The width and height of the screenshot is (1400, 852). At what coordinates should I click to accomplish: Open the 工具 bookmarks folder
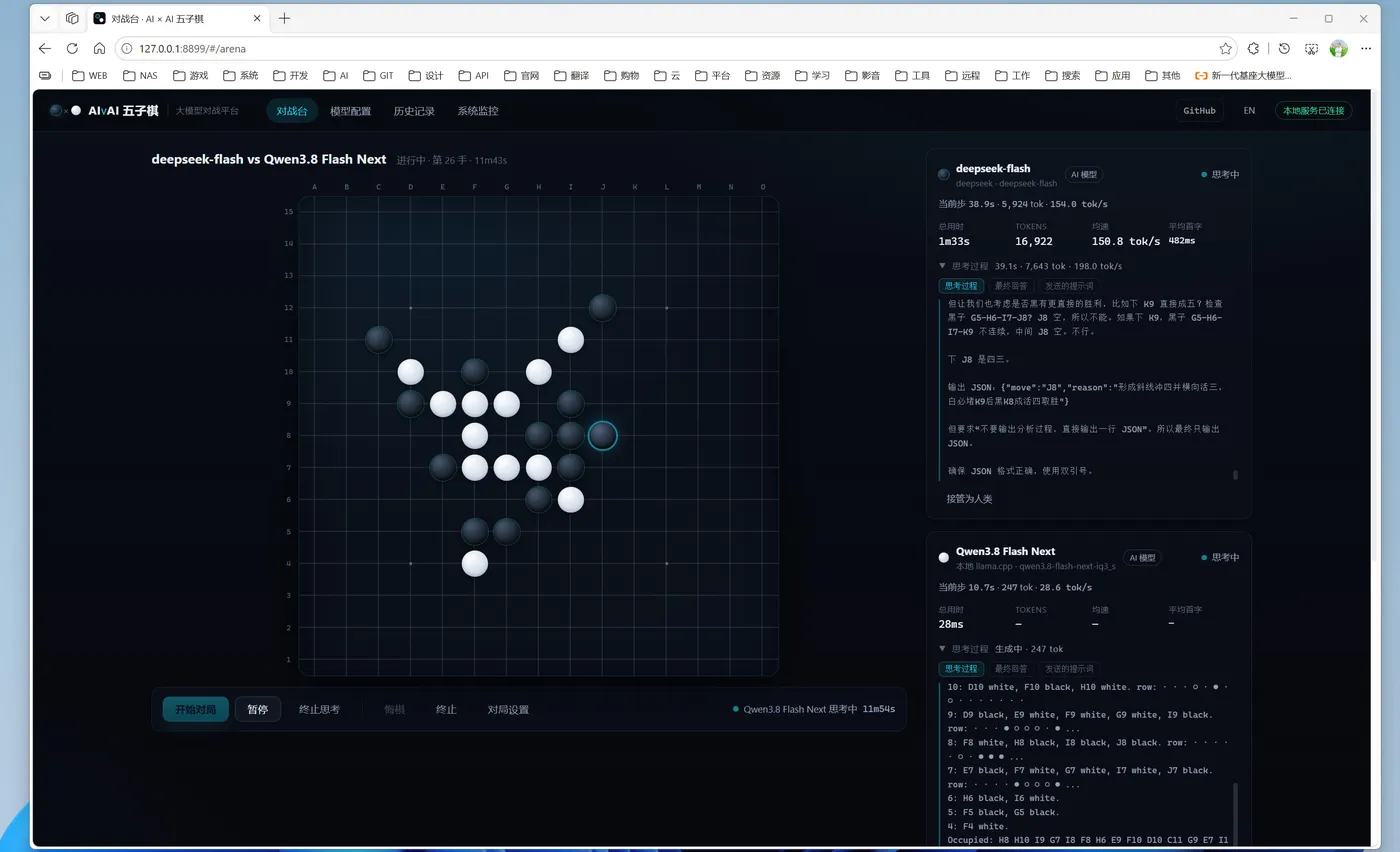(913, 75)
